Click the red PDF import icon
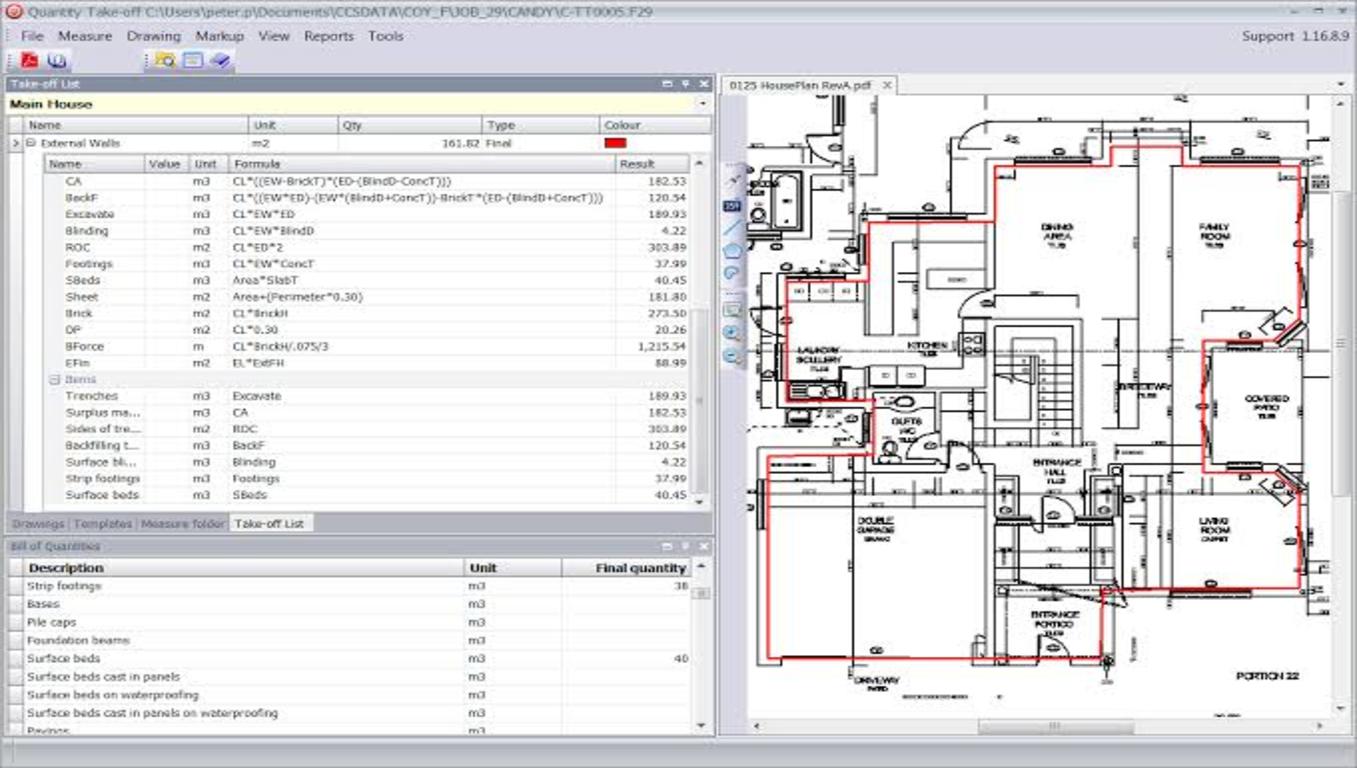1357x768 pixels. (x=29, y=61)
